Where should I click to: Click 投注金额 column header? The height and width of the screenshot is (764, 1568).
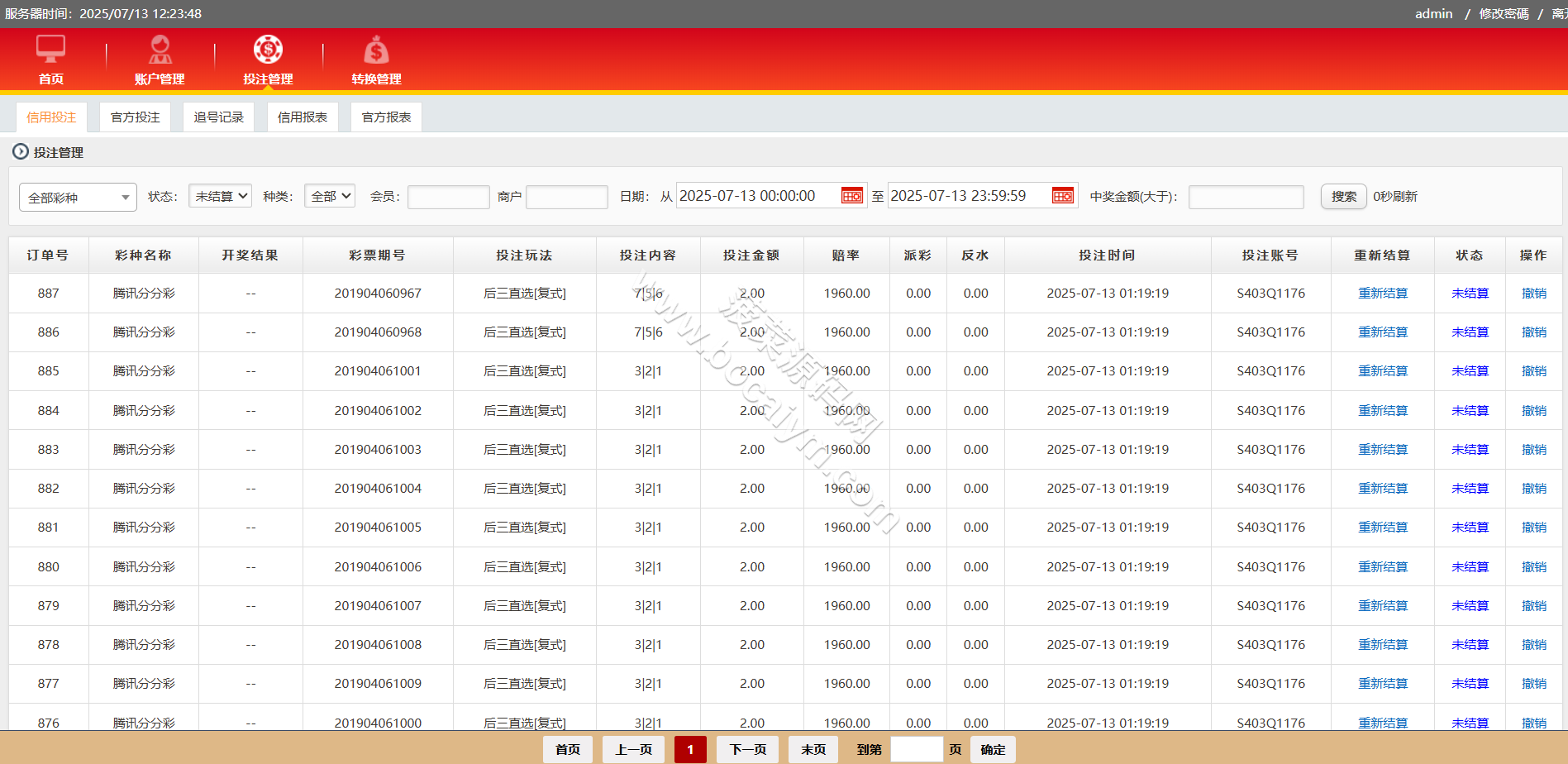(751, 255)
